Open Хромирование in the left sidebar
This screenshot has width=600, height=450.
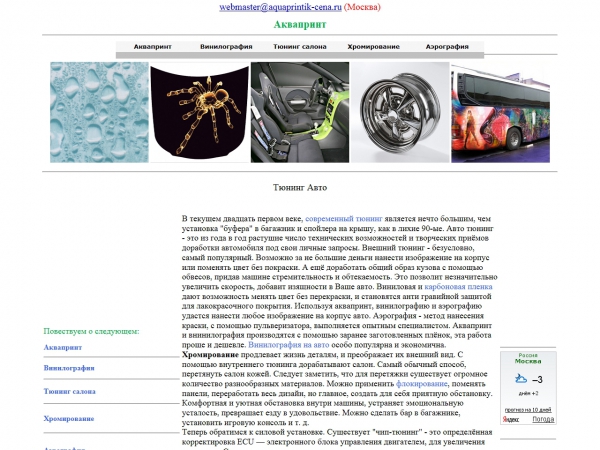coord(69,419)
